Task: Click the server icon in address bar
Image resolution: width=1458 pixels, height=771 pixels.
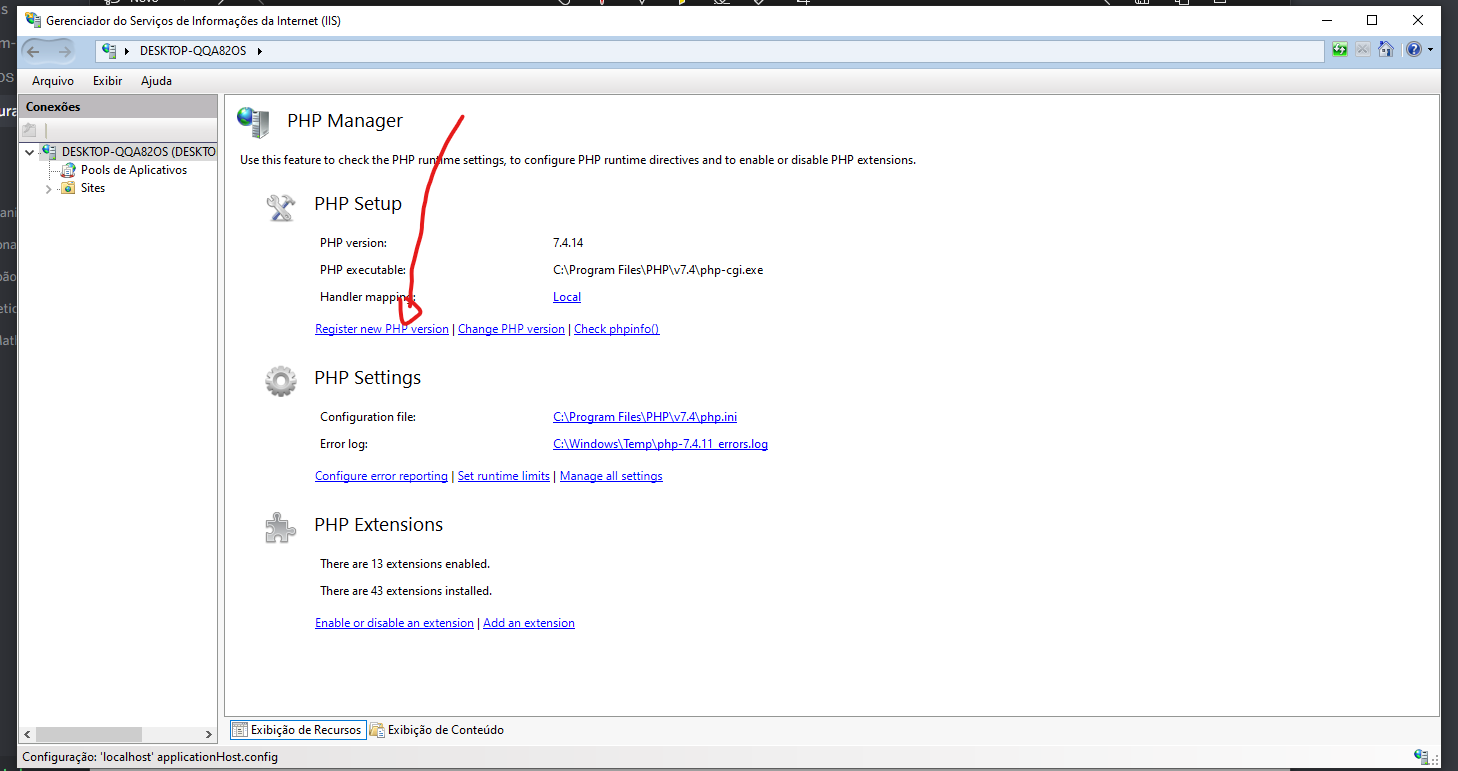Action: (x=109, y=51)
